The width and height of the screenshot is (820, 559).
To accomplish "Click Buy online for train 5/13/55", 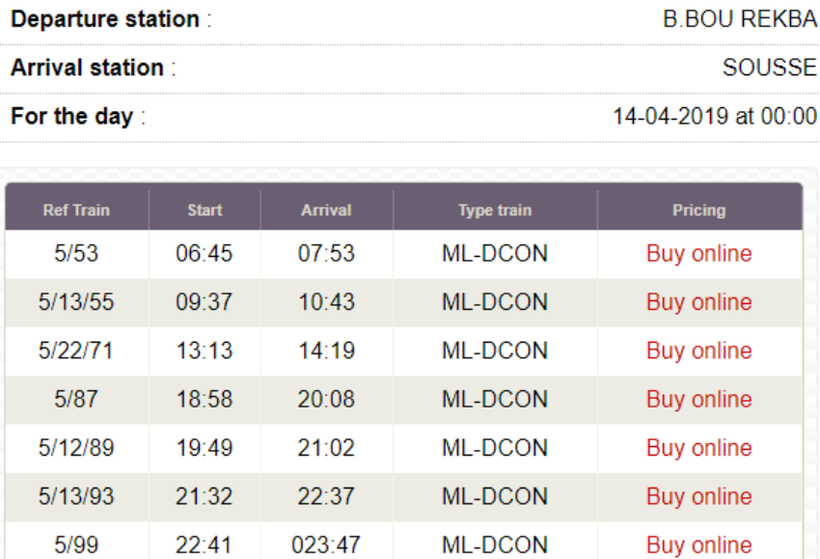I will (699, 302).
